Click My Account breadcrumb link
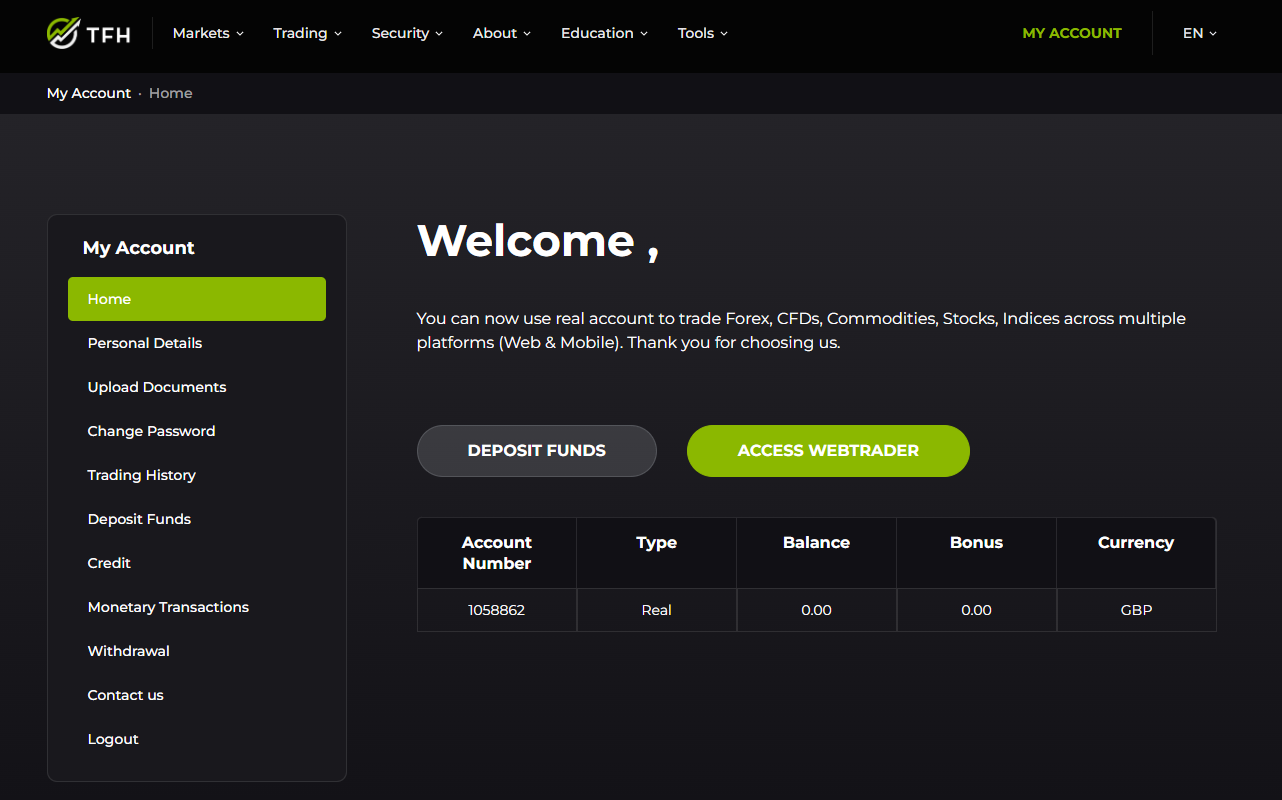The width and height of the screenshot is (1282, 800). click(89, 93)
